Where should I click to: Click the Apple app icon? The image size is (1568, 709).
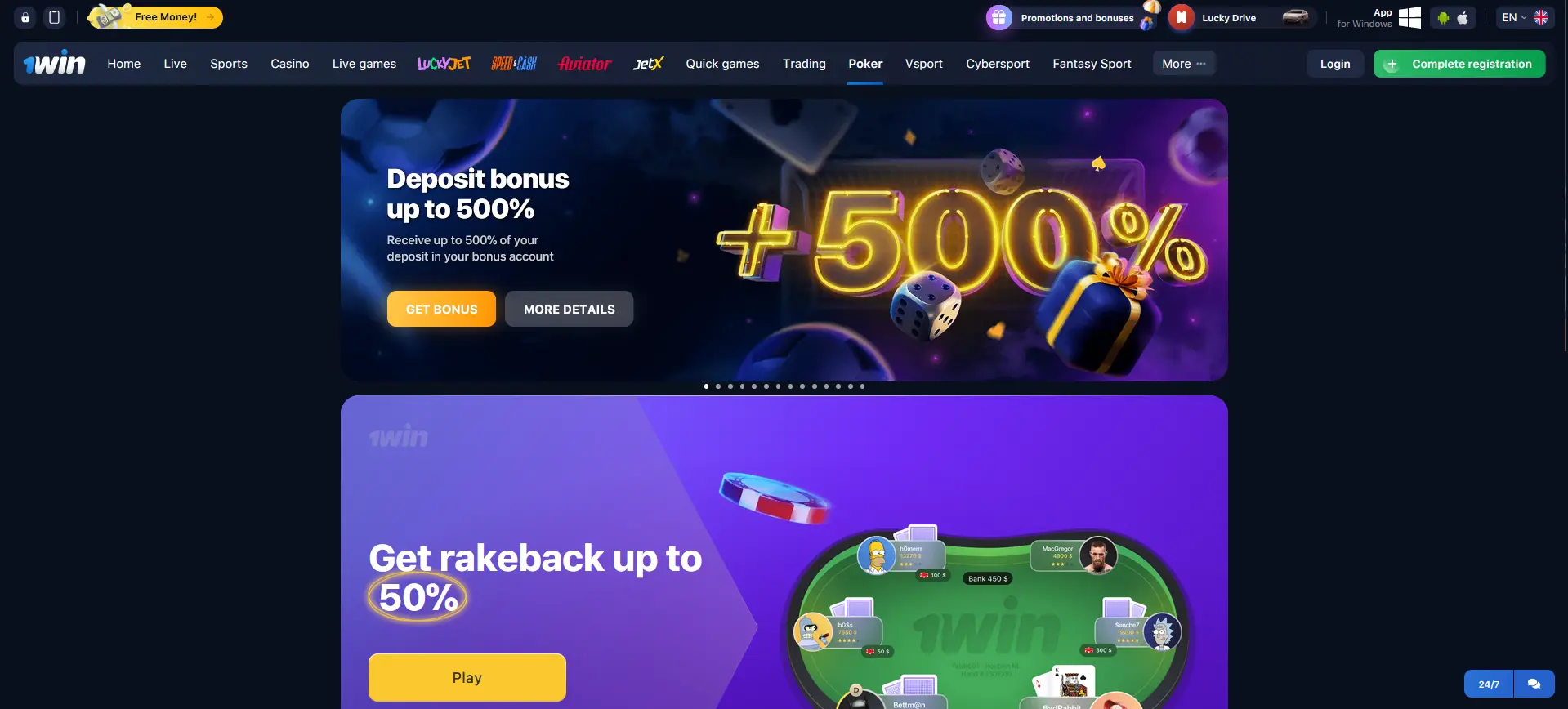1463,17
